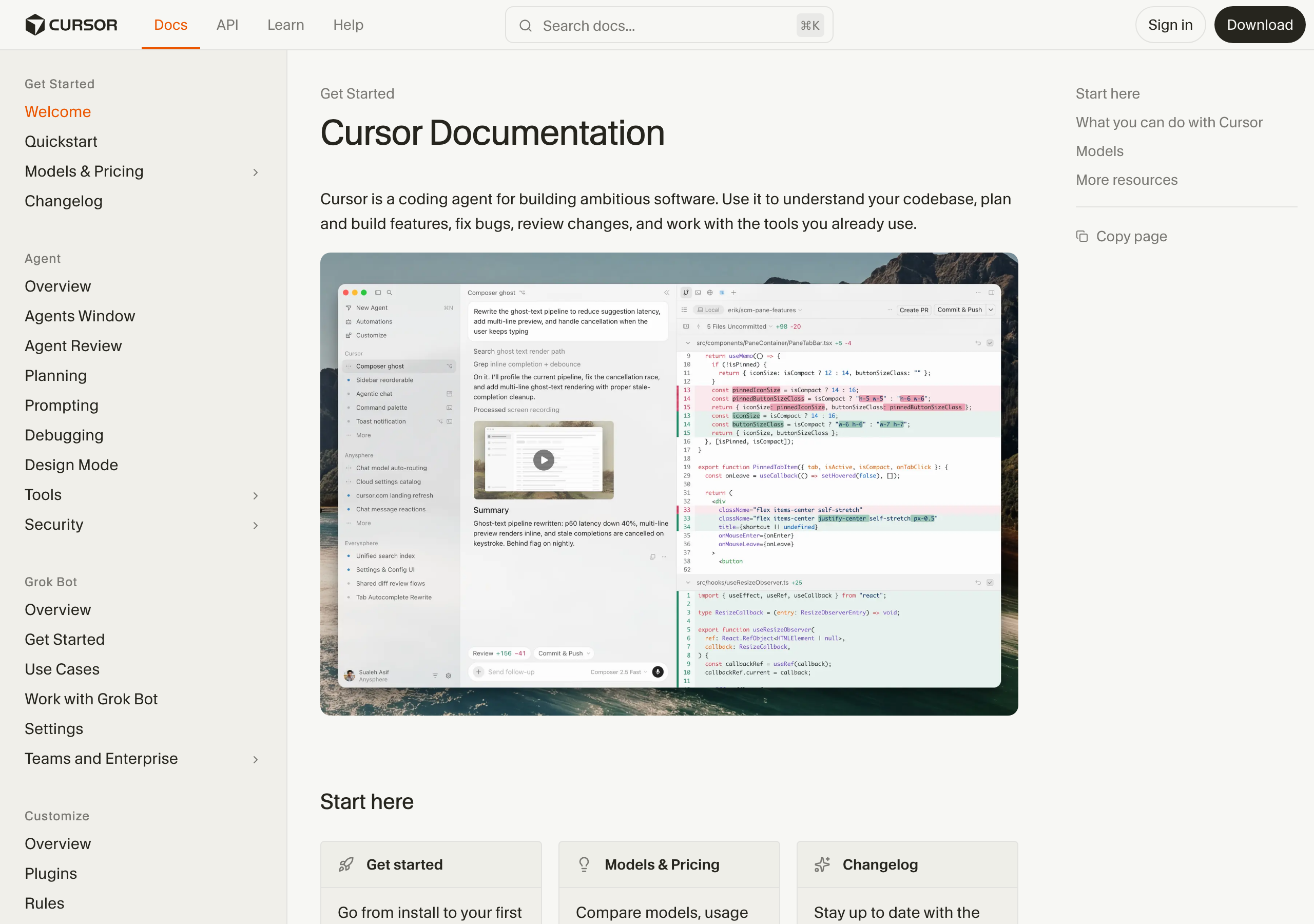Open the Get started card
1314x924 pixels.
click(430, 882)
